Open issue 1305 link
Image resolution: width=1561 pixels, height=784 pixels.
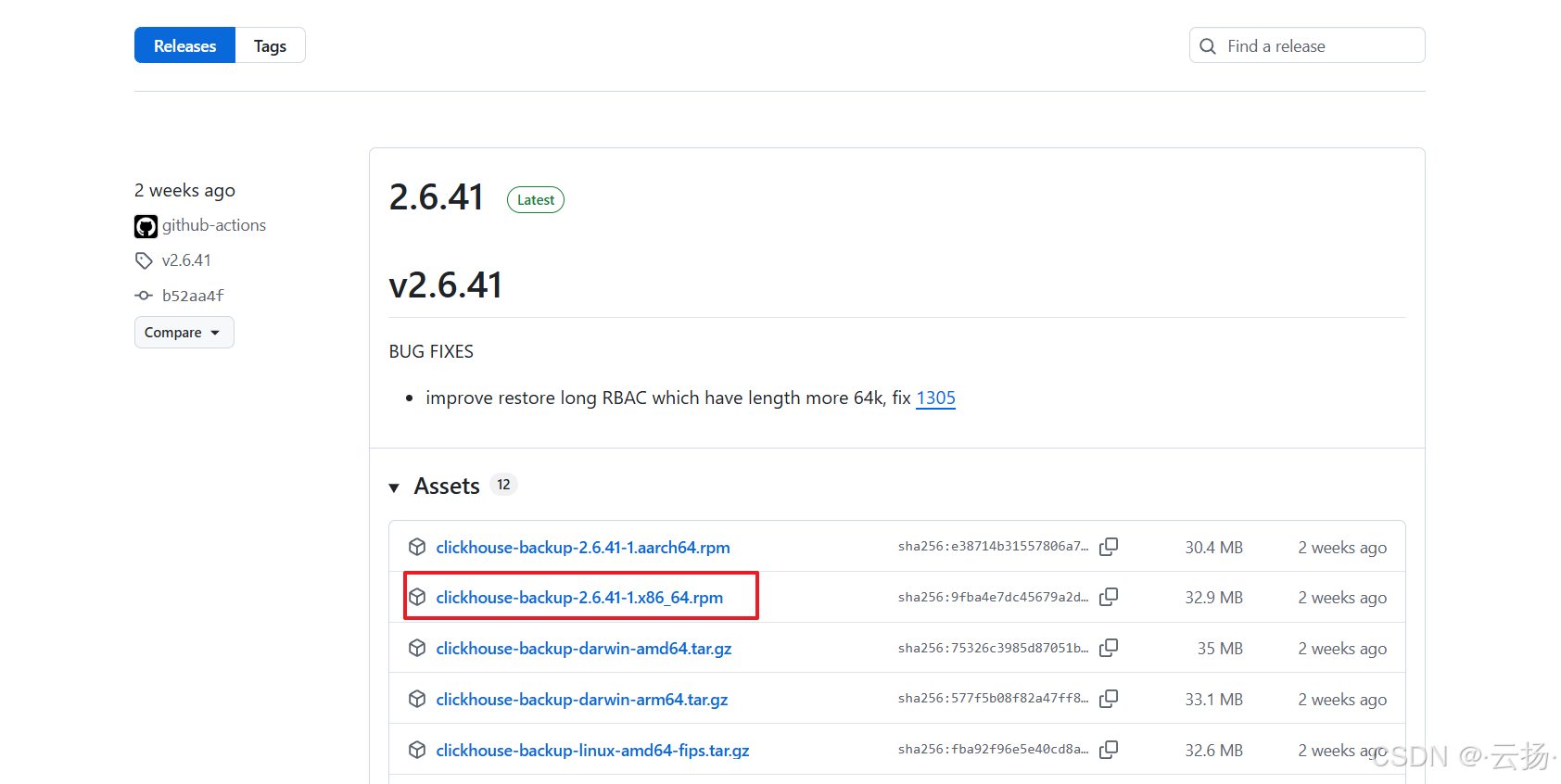coord(935,398)
